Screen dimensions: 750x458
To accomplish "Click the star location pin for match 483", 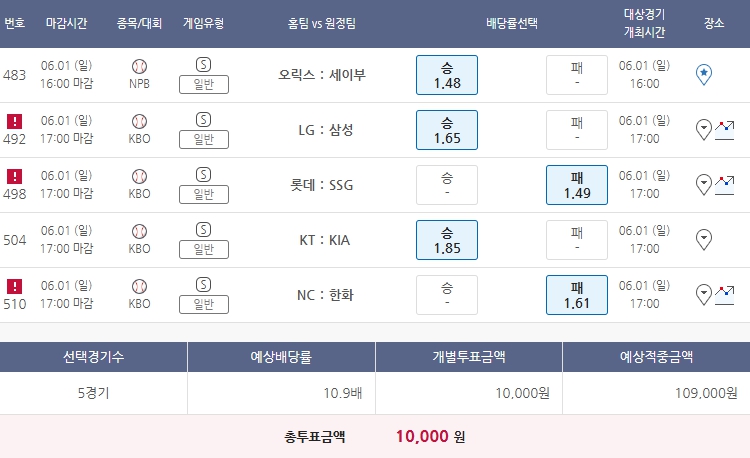I will click(703, 73).
